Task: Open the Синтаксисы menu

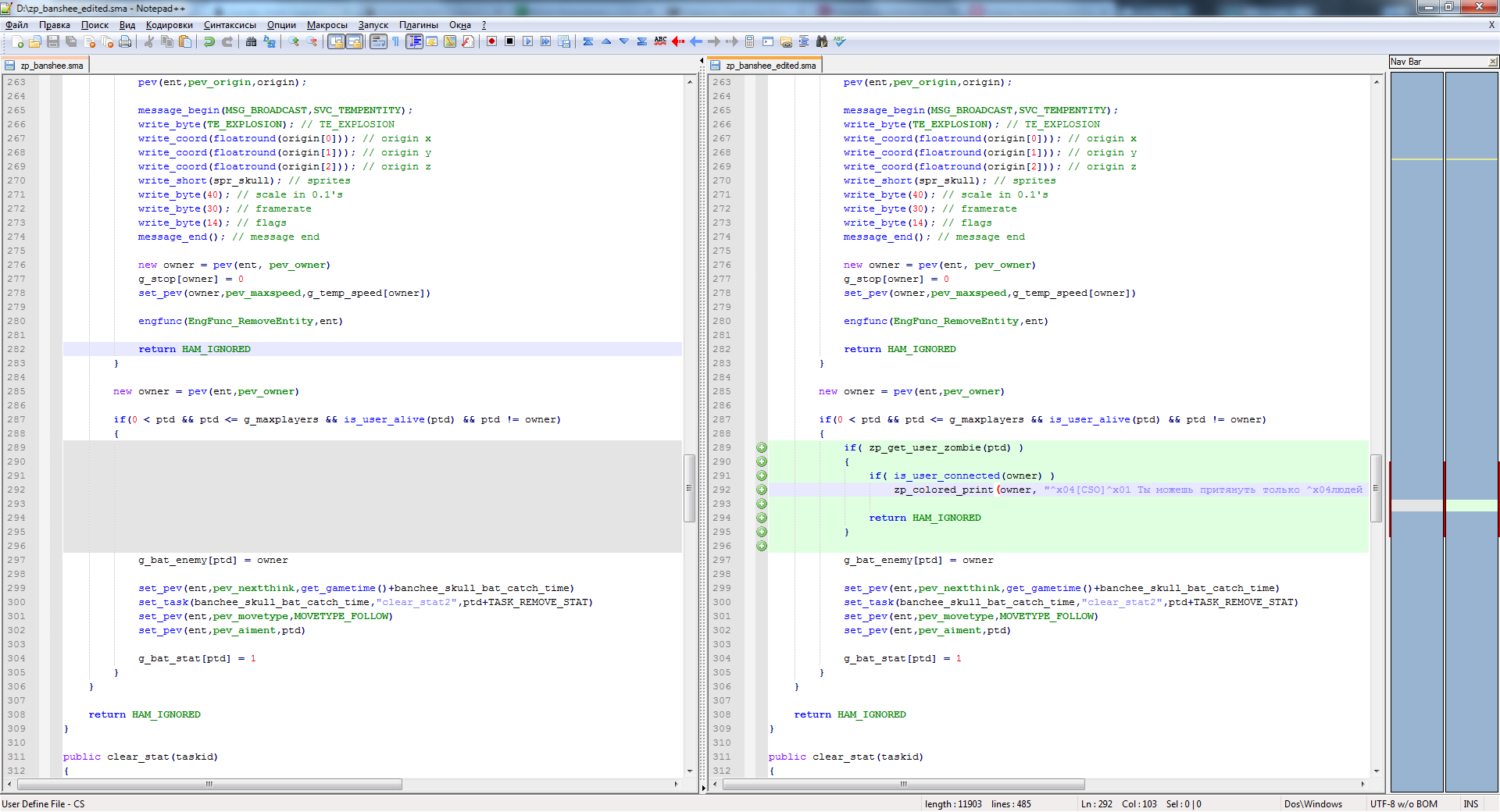Action: [230, 25]
